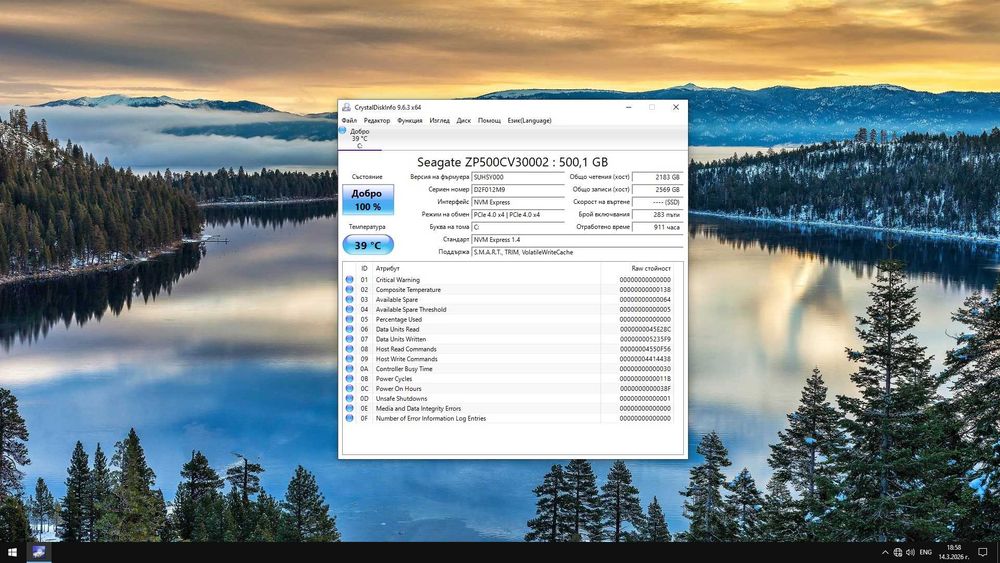
Task: Open the Windows Start menu
Action: [x=12, y=552]
